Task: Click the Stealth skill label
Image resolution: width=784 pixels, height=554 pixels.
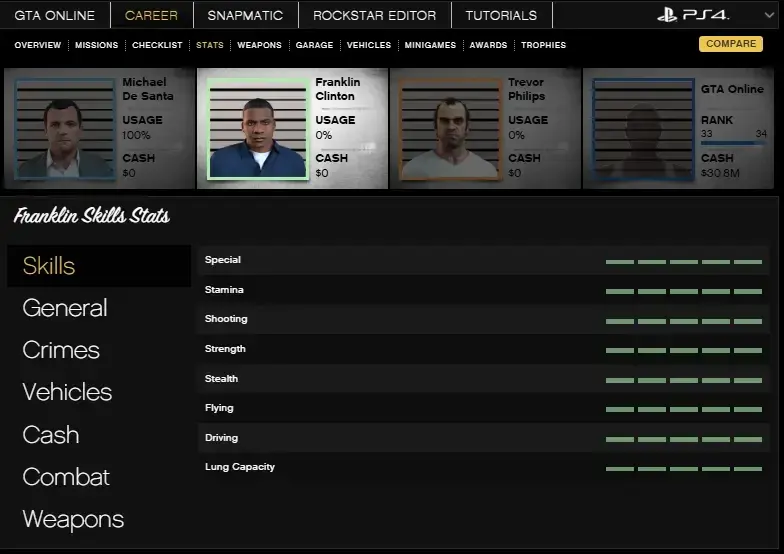Action: 221,378
